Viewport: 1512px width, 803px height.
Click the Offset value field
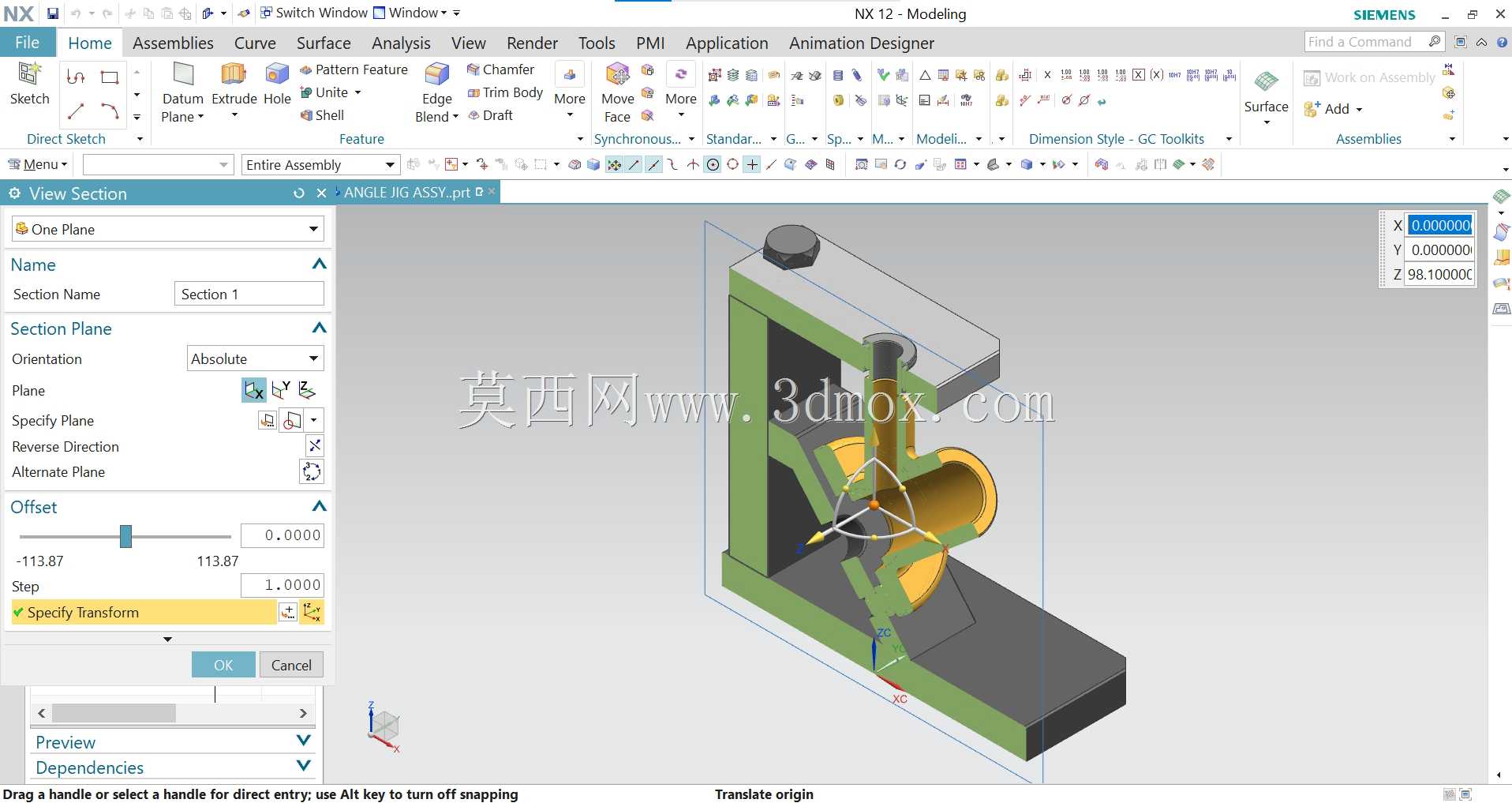[x=282, y=535]
